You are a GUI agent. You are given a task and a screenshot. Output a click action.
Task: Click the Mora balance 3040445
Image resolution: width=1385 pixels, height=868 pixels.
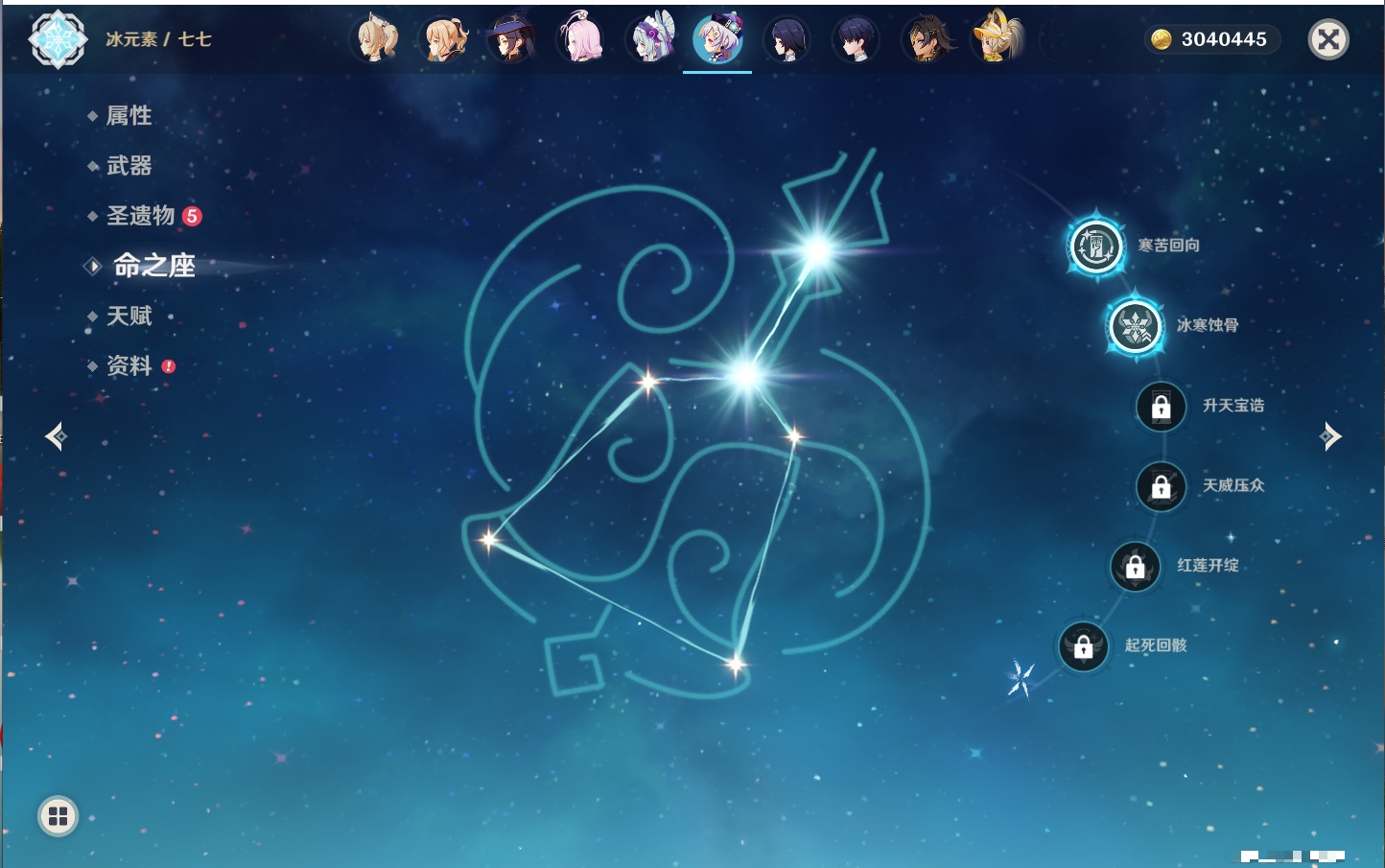coord(1224,39)
